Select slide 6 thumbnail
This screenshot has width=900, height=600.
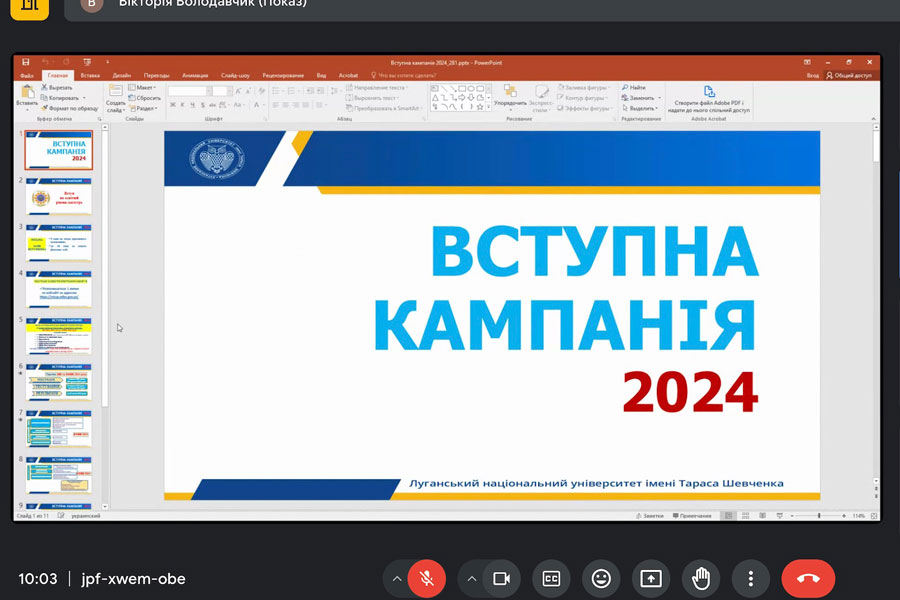pyautogui.click(x=58, y=382)
